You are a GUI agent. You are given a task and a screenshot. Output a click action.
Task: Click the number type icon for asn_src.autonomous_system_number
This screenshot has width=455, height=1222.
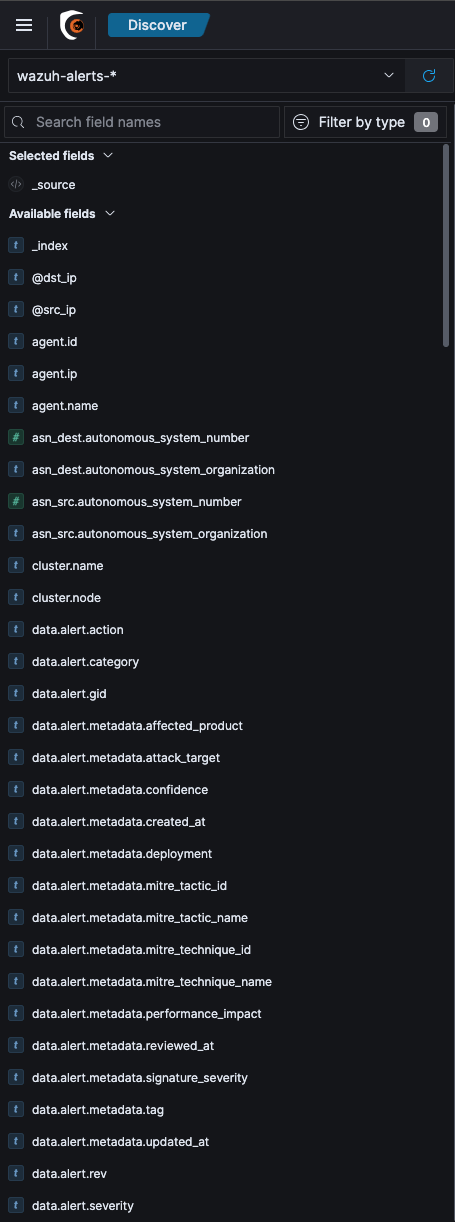pyautogui.click(x=16, y=502)
